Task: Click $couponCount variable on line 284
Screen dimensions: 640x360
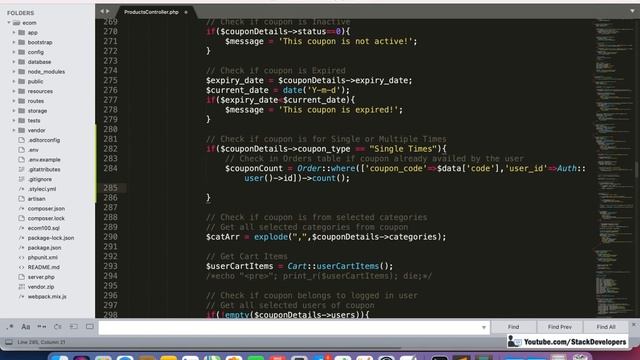Action: (254, 169)
